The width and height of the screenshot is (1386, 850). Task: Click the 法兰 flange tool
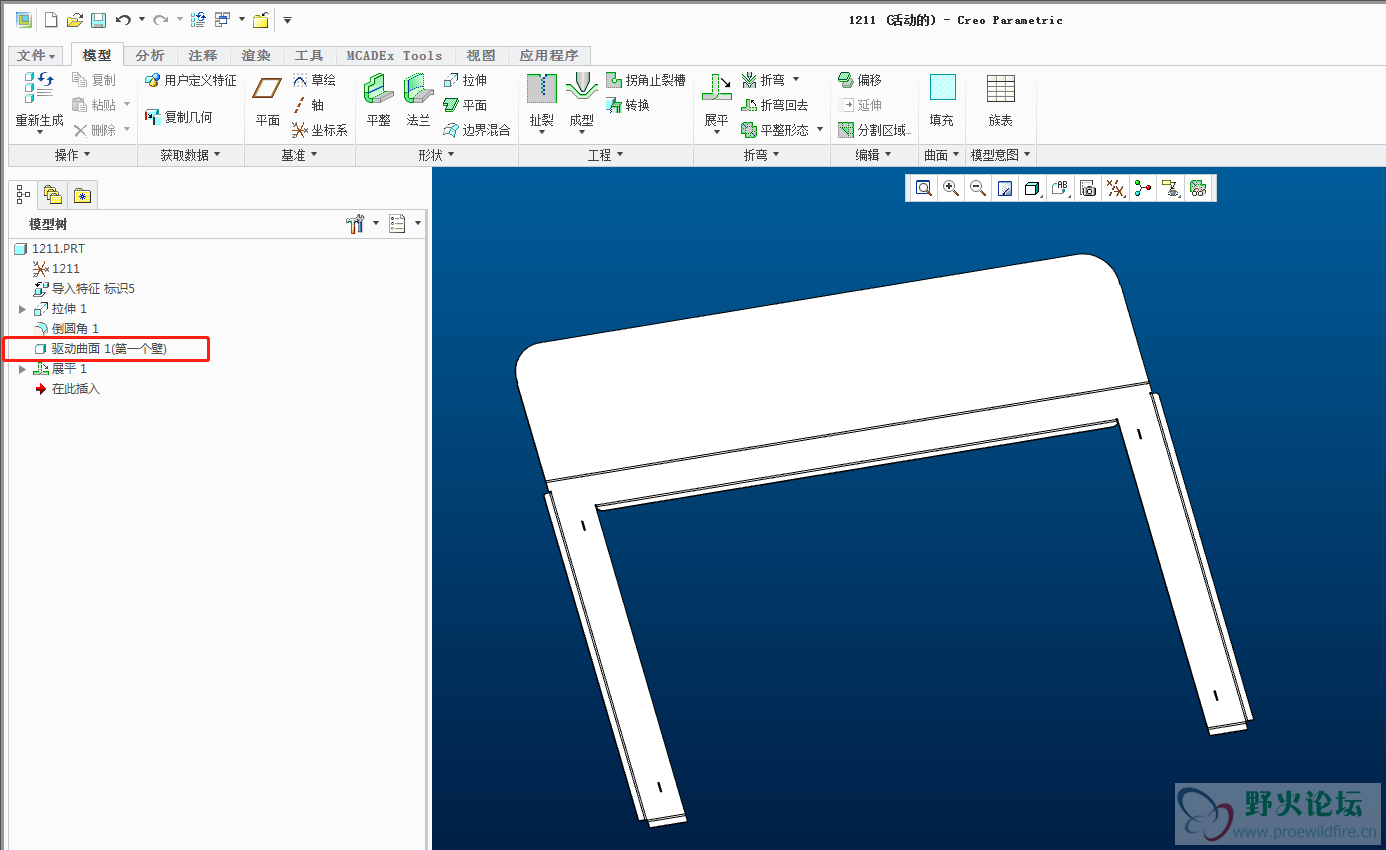418,101
